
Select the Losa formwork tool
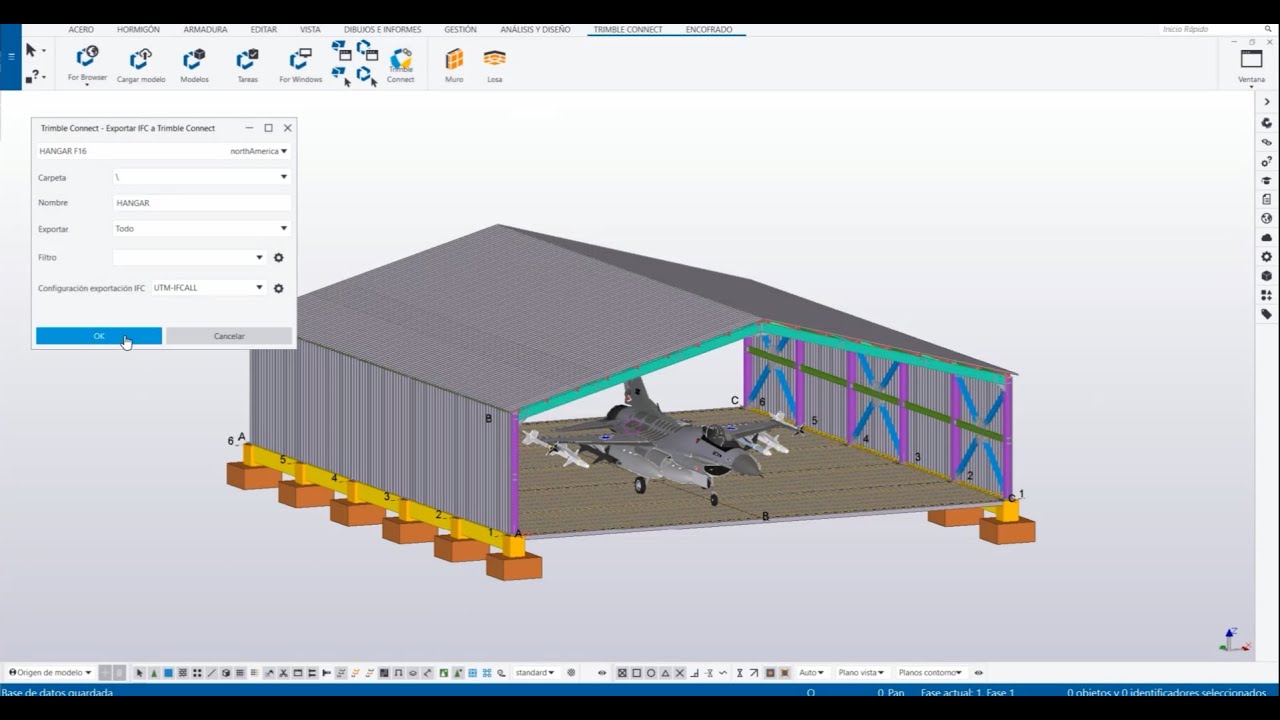pyautogui.click(x=495, y=65)
